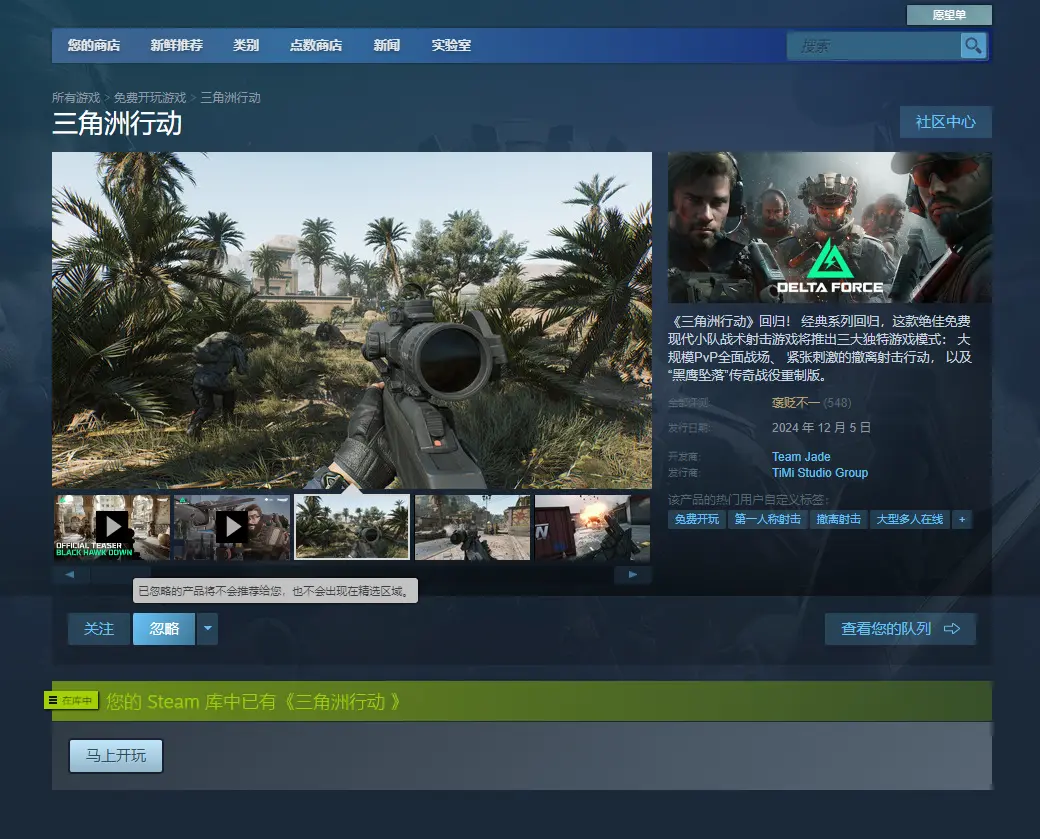Viewport: 1040px width, 839px height.
Task: Open the 您的商店 menu
Action: (94, 45)
